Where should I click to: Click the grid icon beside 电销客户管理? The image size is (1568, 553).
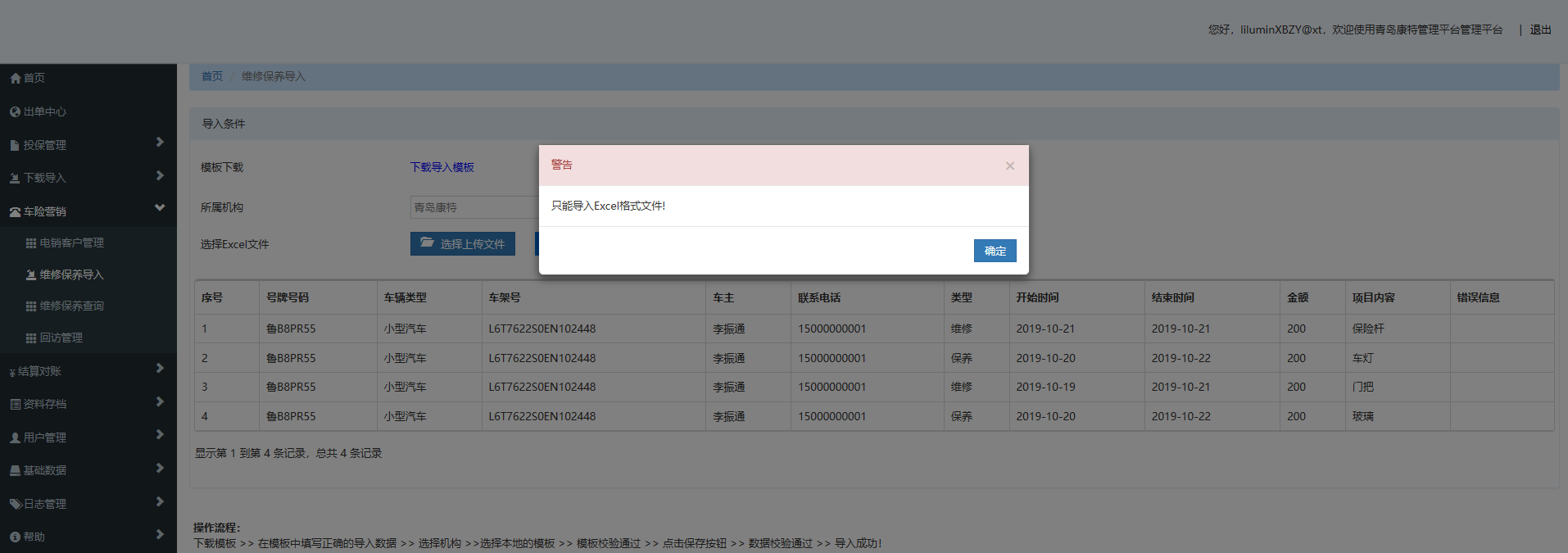[31, 243]
